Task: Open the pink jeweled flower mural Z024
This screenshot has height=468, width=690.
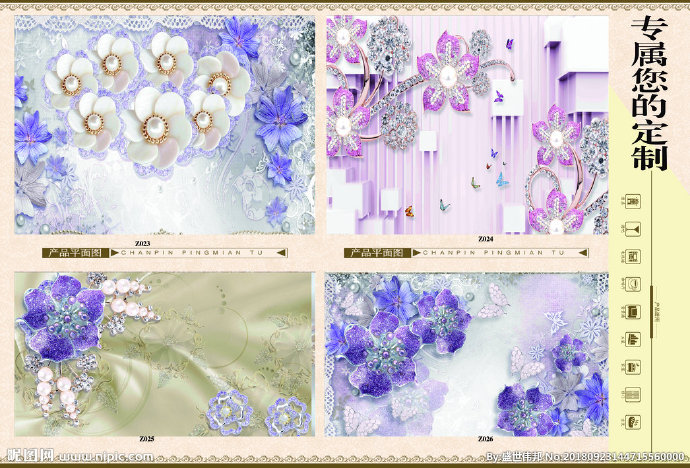Action: 467,125
